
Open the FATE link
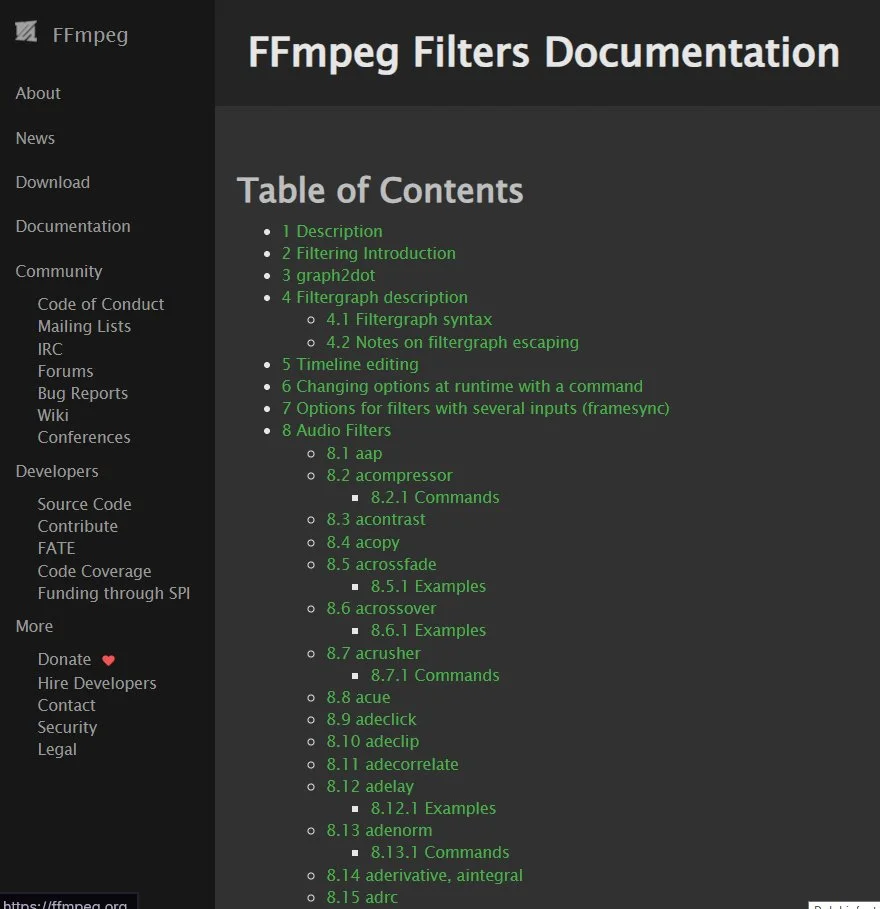point(56,548)
